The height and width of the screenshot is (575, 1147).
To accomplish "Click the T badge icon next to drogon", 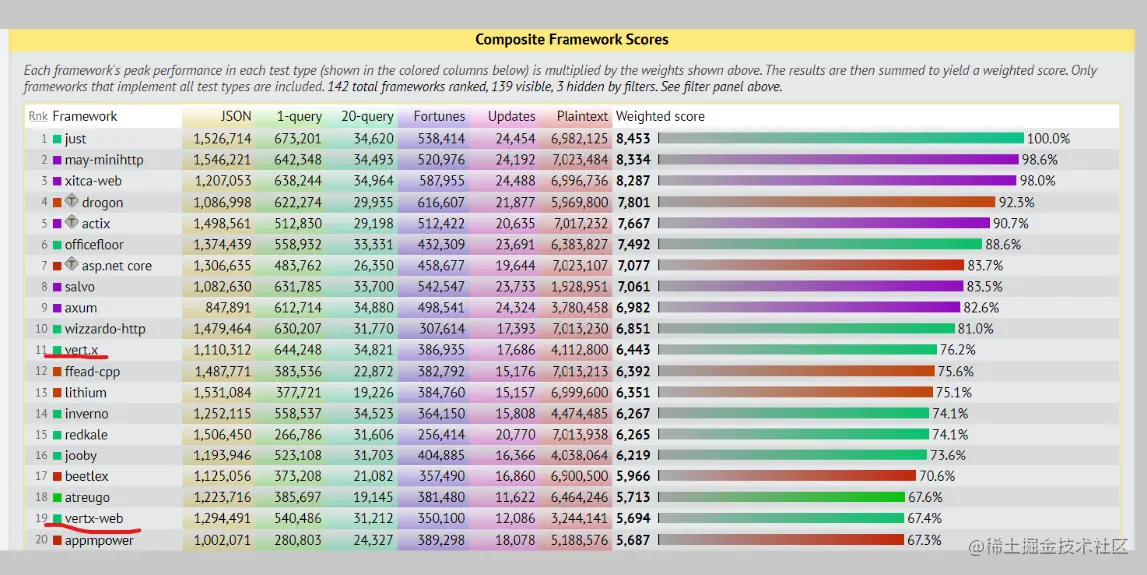I will 72,200.
